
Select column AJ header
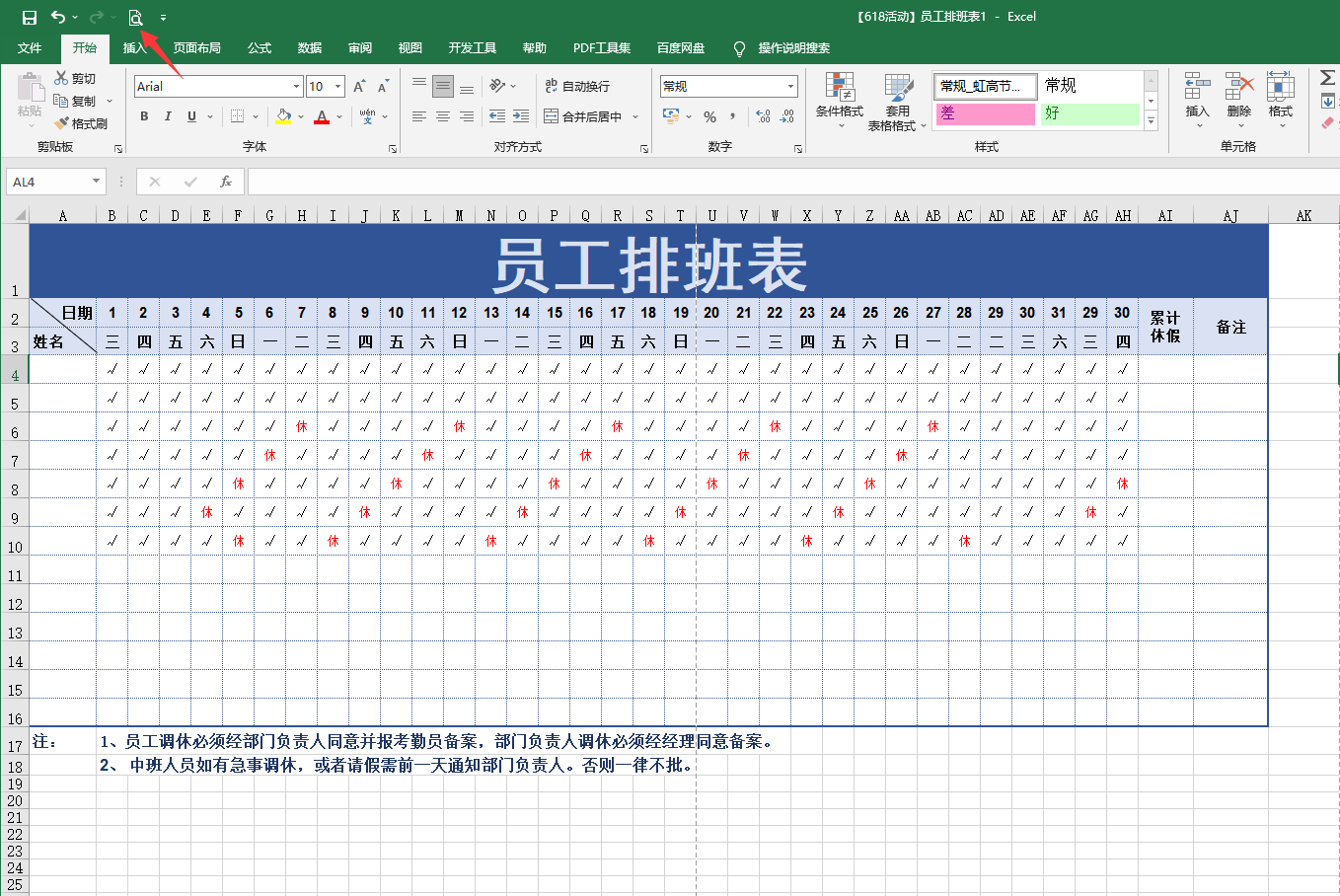[1230, 215]
